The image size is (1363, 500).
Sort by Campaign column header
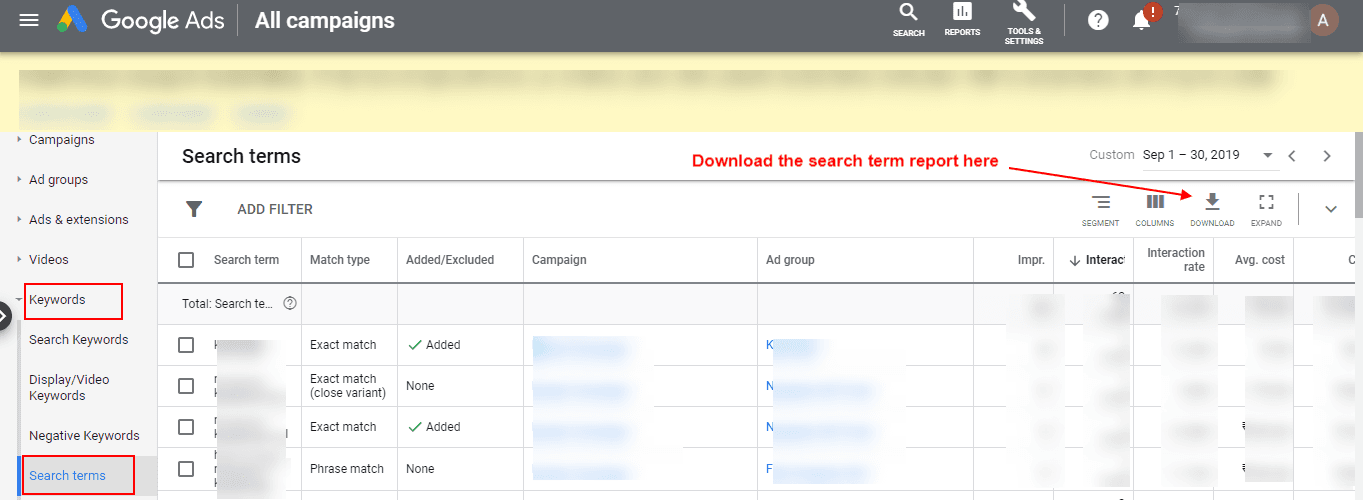(559, 260)
